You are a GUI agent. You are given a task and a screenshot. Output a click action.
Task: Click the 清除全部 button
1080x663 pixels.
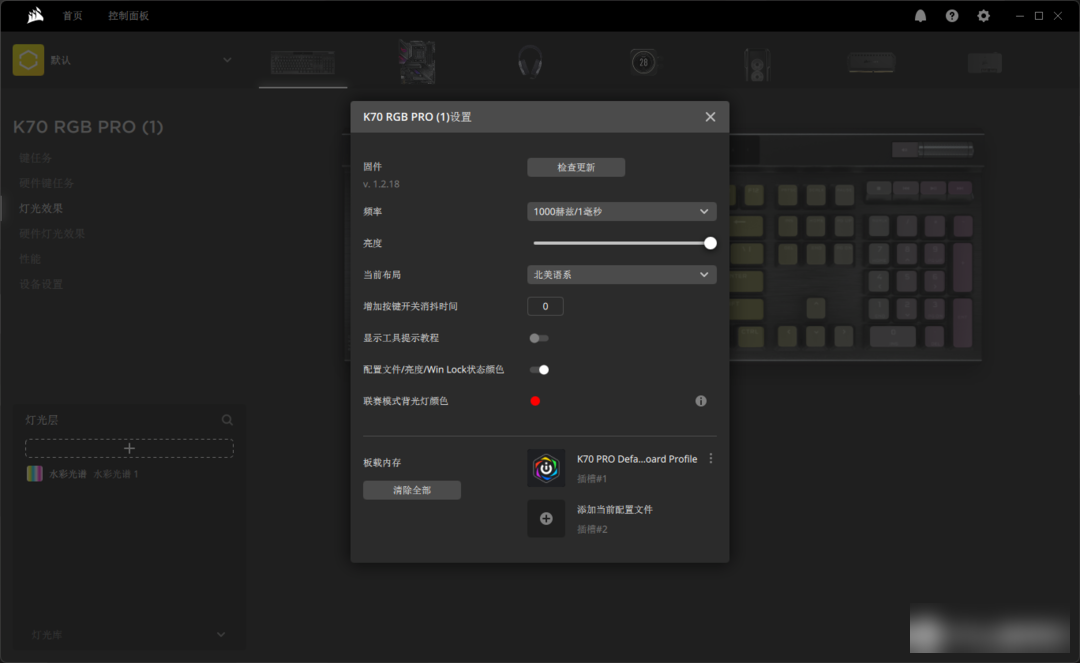[412, 490]
